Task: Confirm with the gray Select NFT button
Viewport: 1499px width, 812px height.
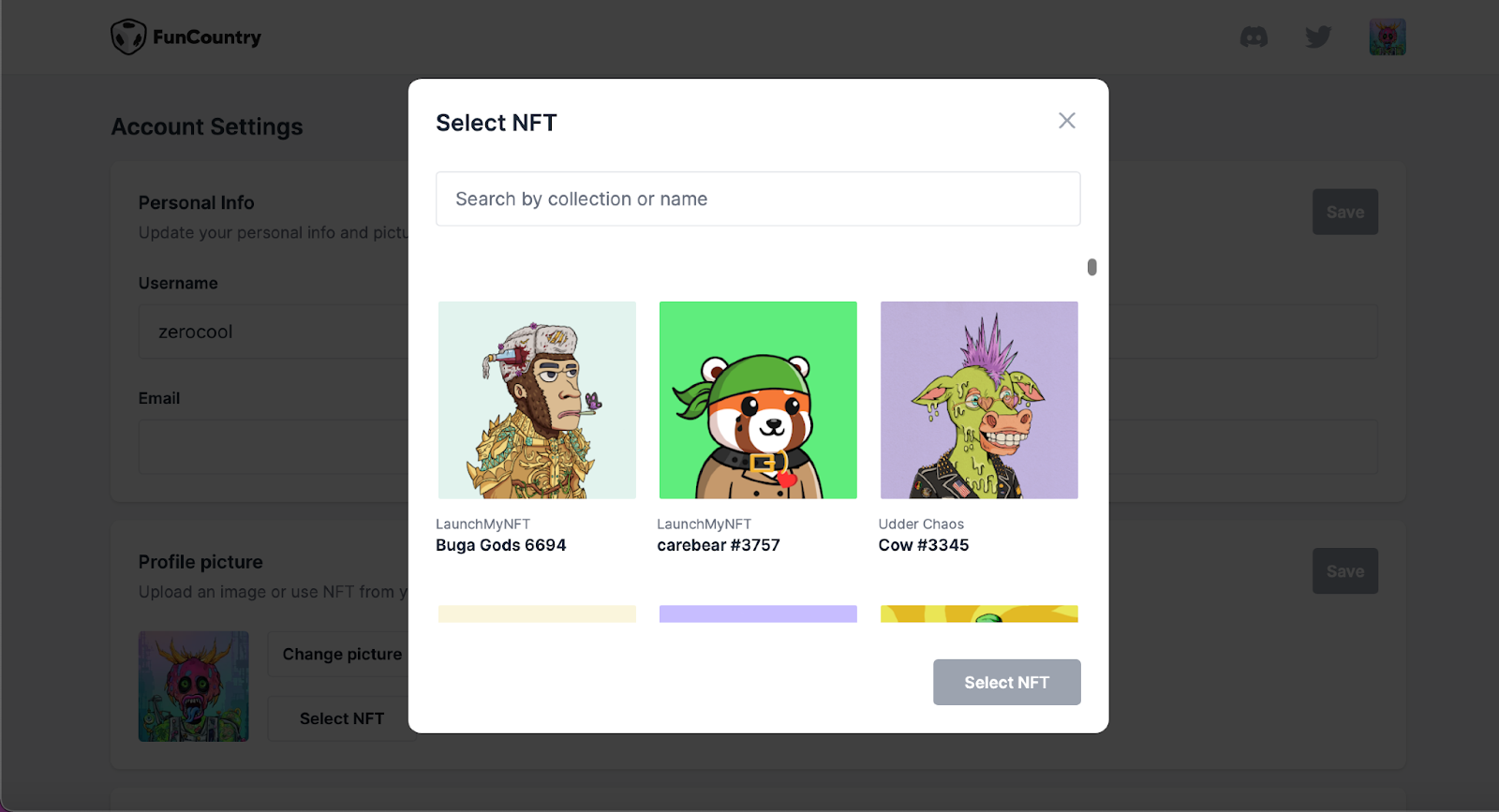Action: (1007, 683)
